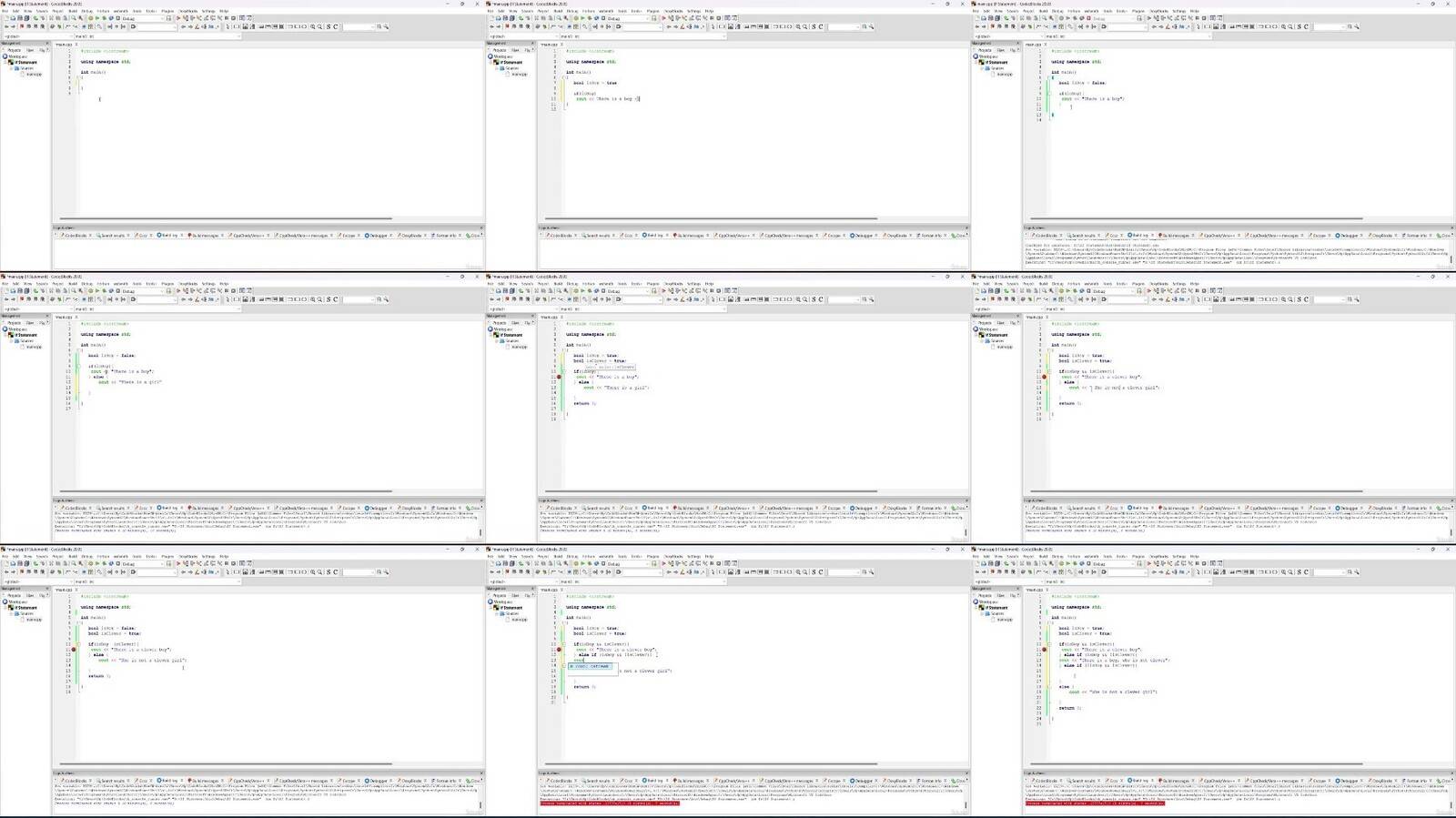Open the Settings menu in the center window
This screenshot has height=818, width=1456.
pyautogui.click(x=693, y=284)
